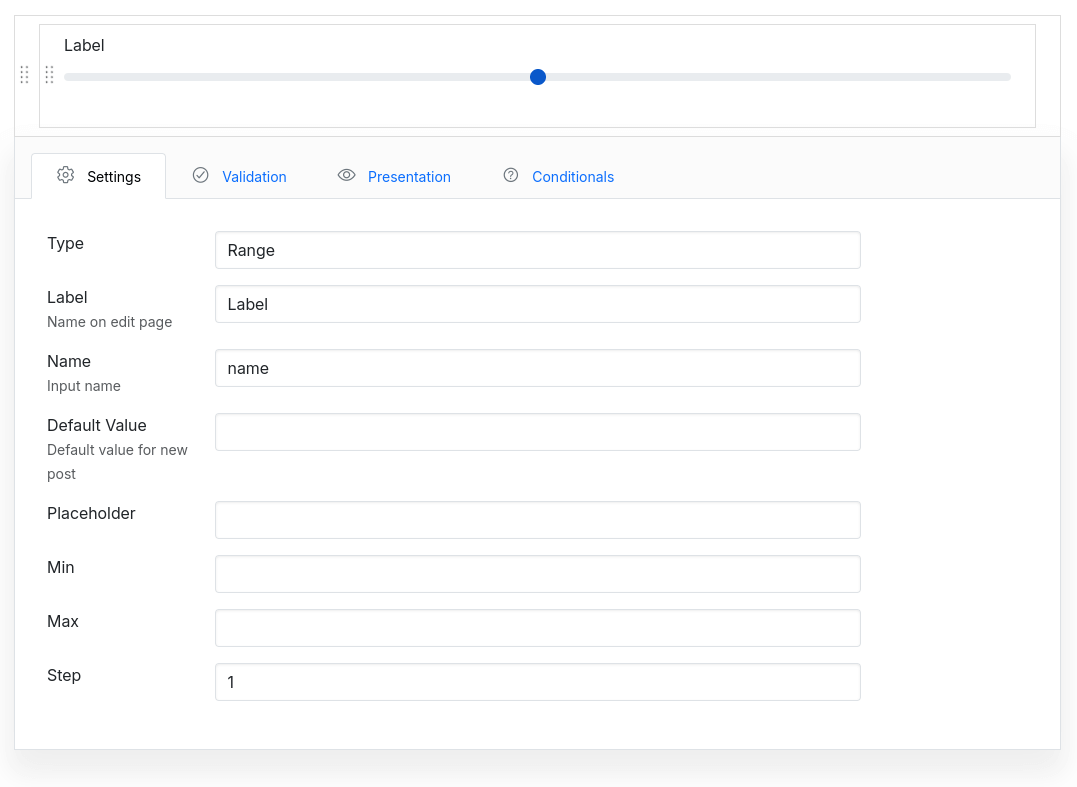Click into the Default Value input

click(537, 432)
